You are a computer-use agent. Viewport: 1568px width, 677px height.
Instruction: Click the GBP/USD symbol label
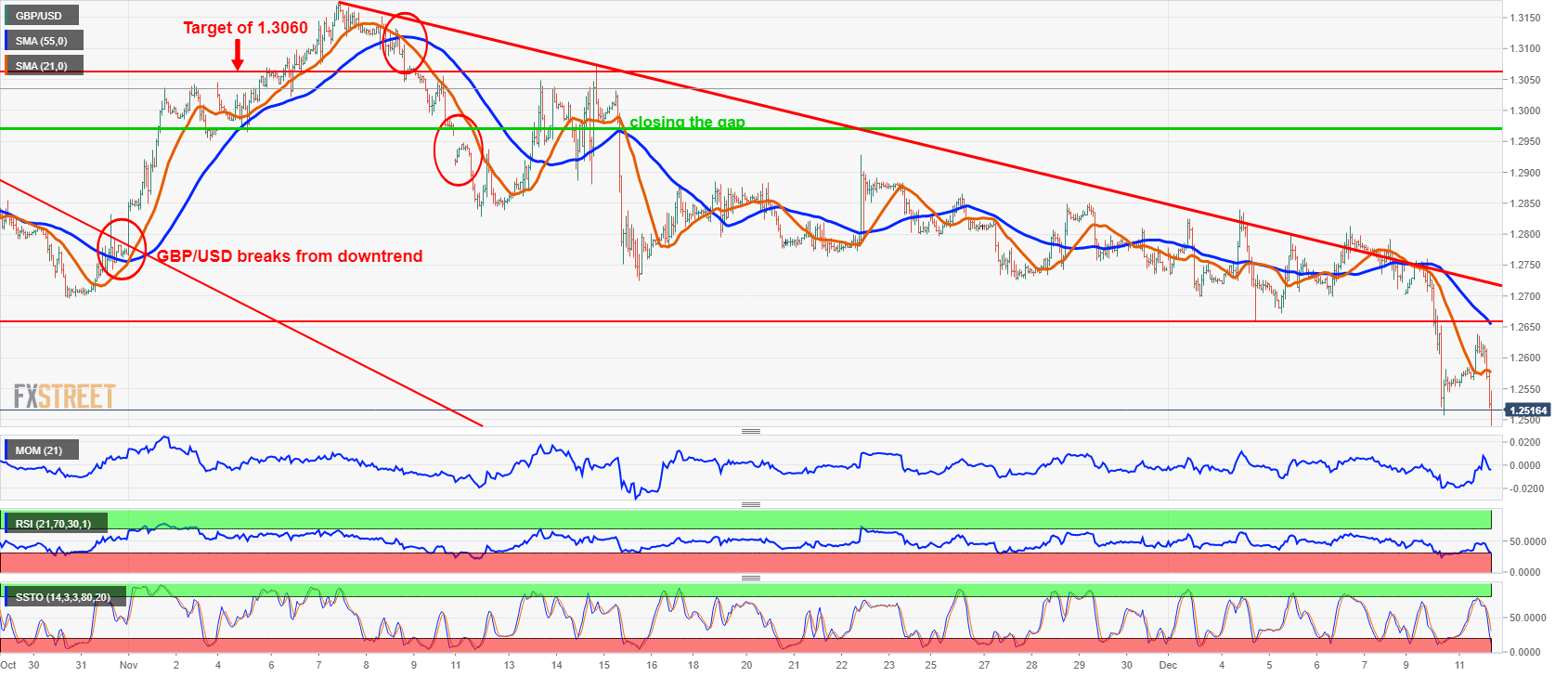click(39, 16)
